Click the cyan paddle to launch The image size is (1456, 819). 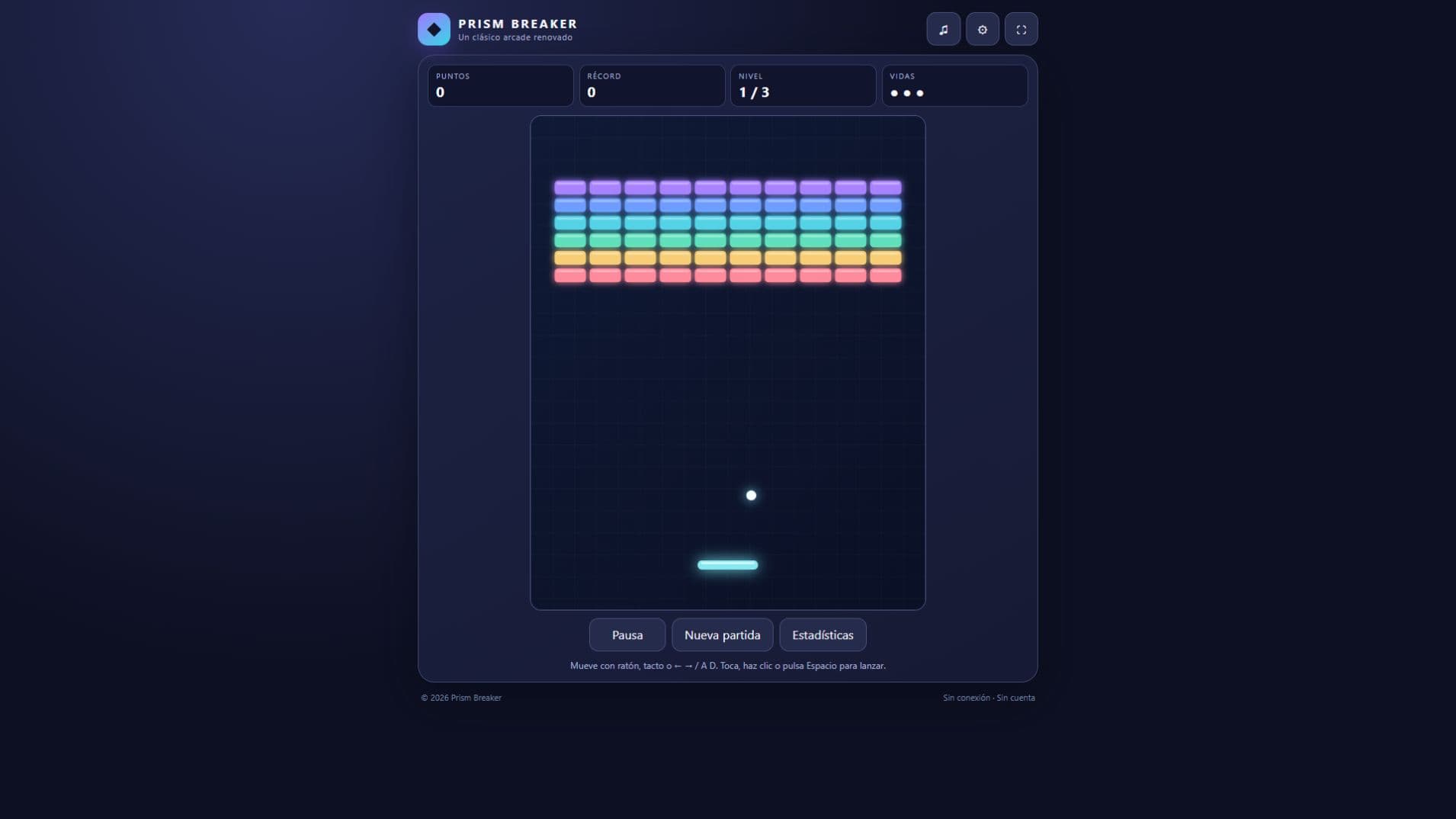click(x=727, y=565)
